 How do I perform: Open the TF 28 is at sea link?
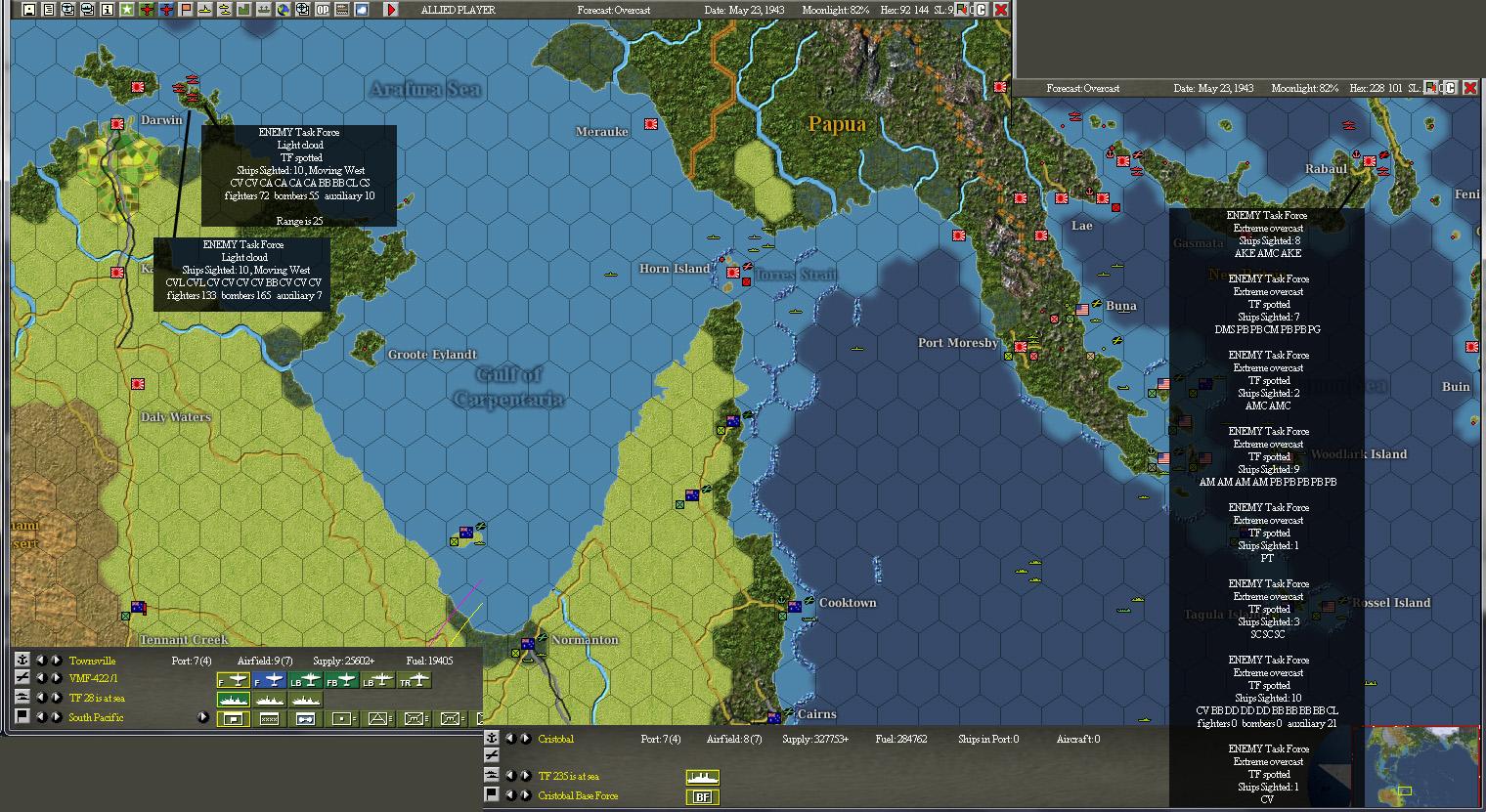pyautogui.click(x=97, y=698)
